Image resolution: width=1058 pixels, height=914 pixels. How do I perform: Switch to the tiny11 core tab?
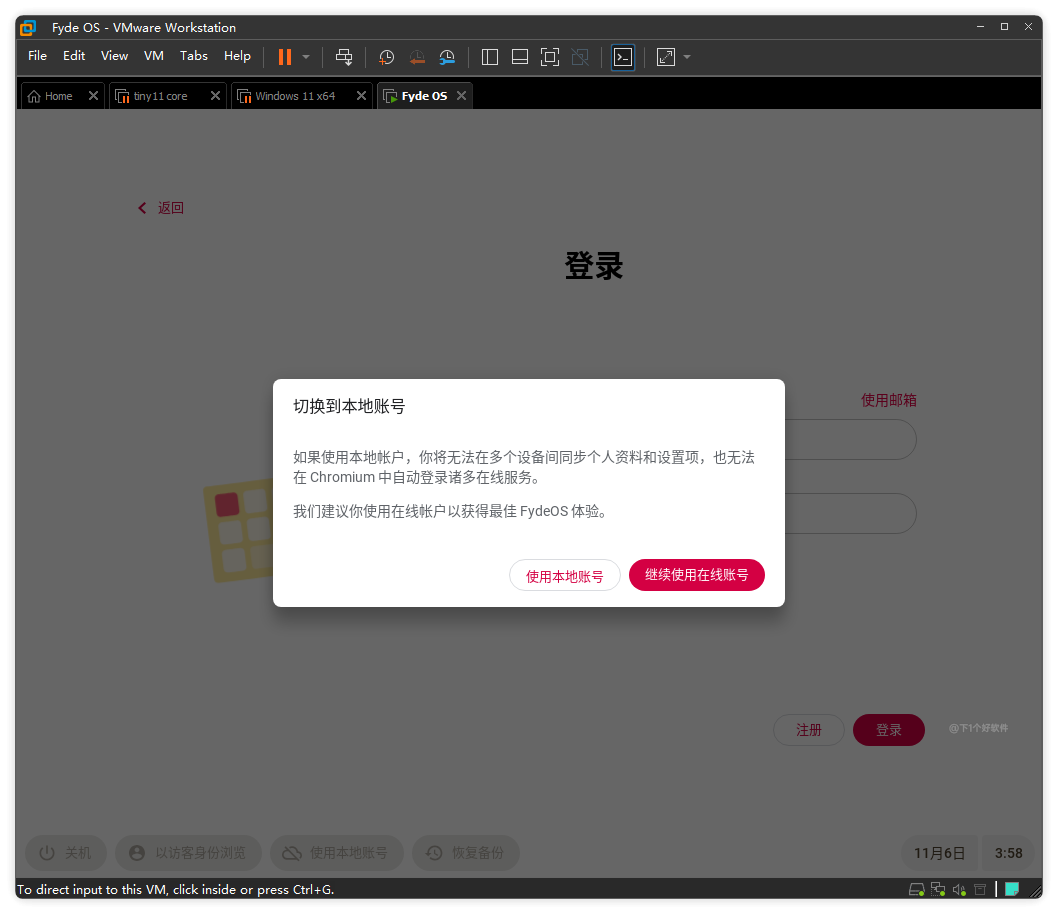click(x=160, y=96)
